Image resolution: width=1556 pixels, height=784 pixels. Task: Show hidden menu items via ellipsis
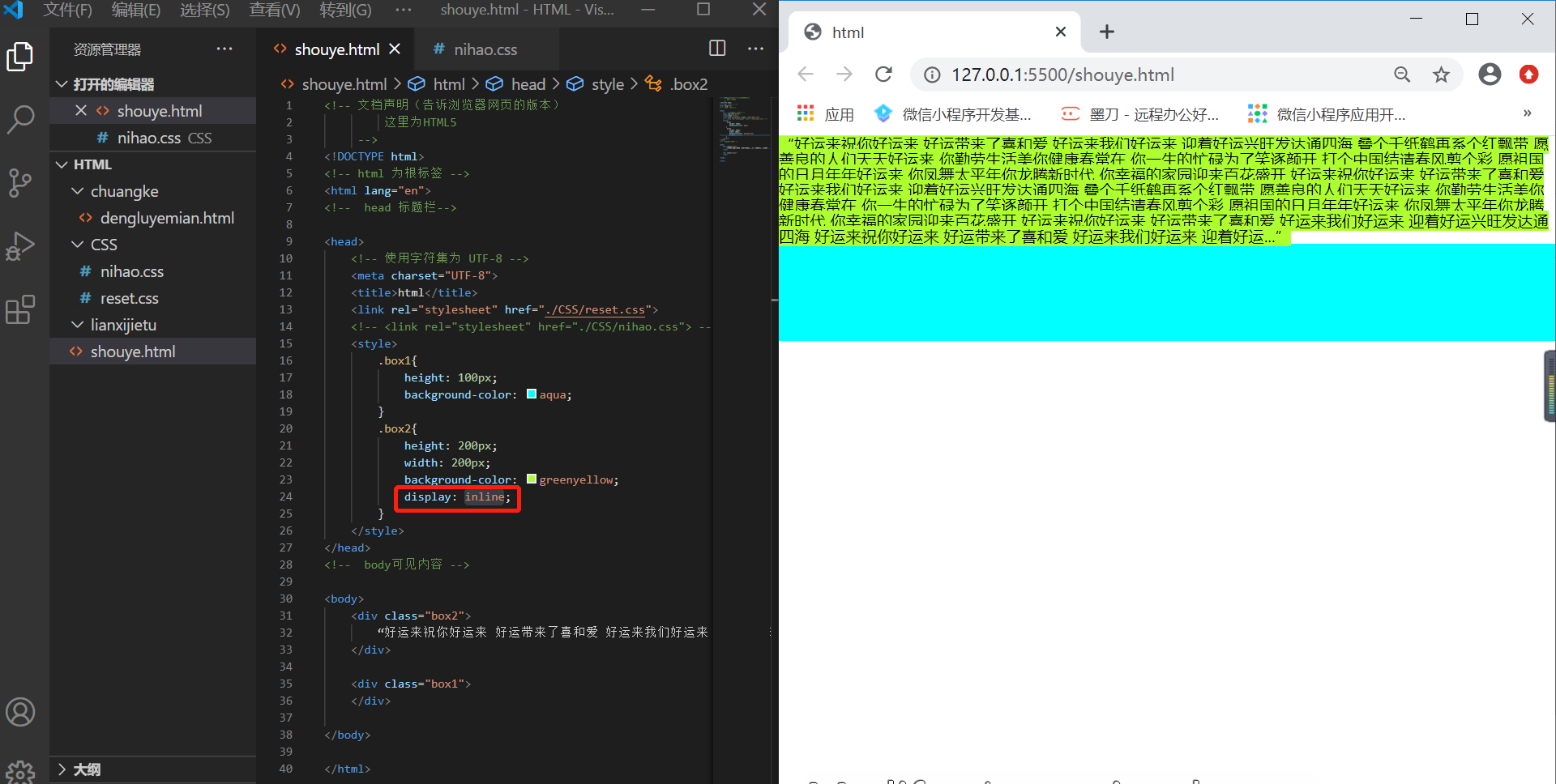click(x=404, y=10)
